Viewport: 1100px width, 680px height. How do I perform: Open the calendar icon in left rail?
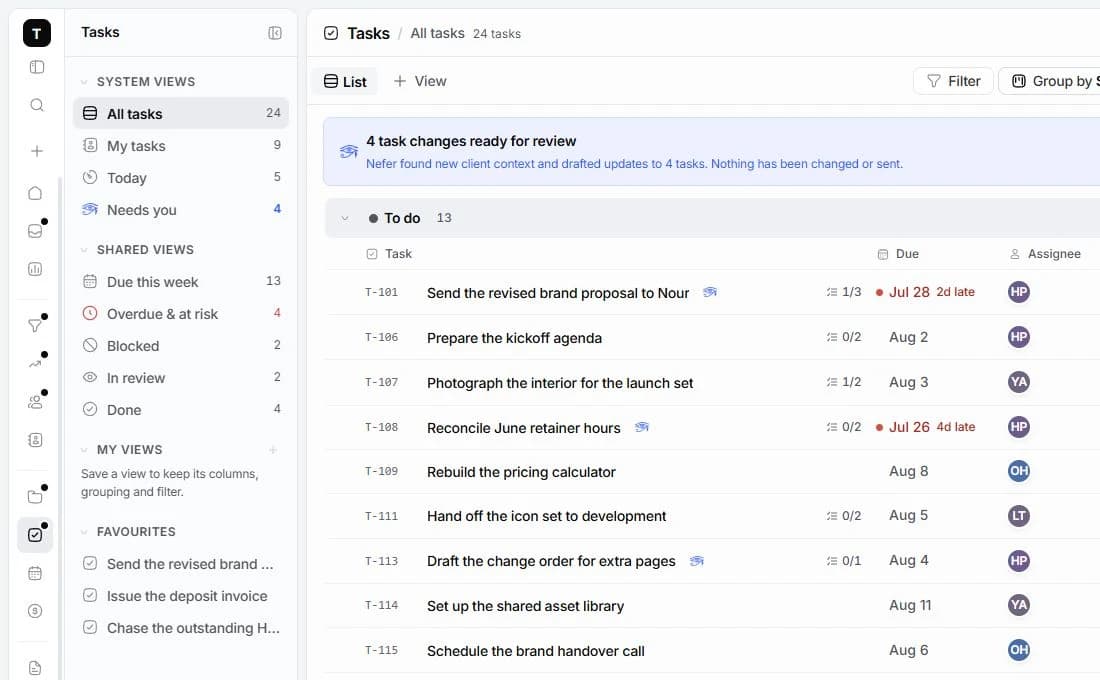click(x=35, y=573)
